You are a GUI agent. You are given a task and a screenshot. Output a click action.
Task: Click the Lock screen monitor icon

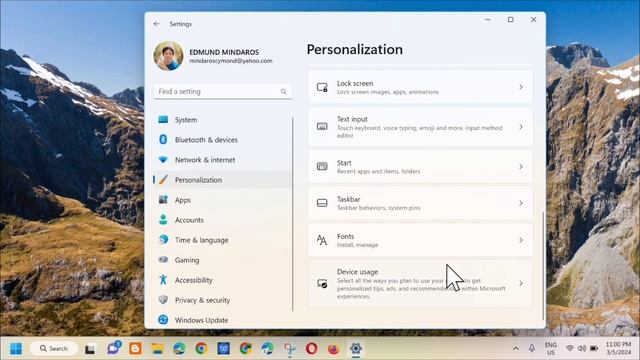coord(322,87)
